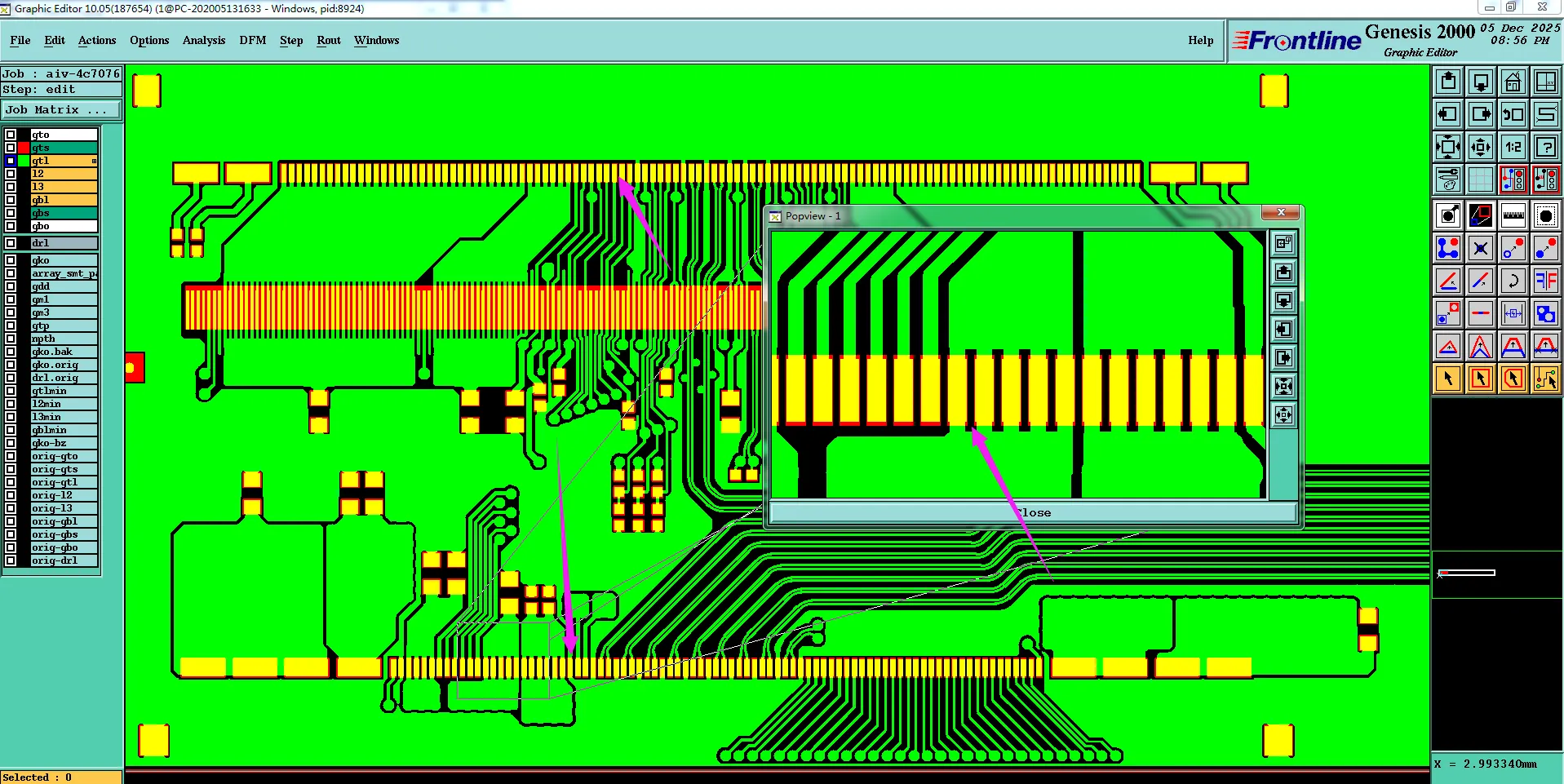This screenshot has width=1564, height=784.
Task: Click the pan down icon in Popview
Action: point(1283,300)
